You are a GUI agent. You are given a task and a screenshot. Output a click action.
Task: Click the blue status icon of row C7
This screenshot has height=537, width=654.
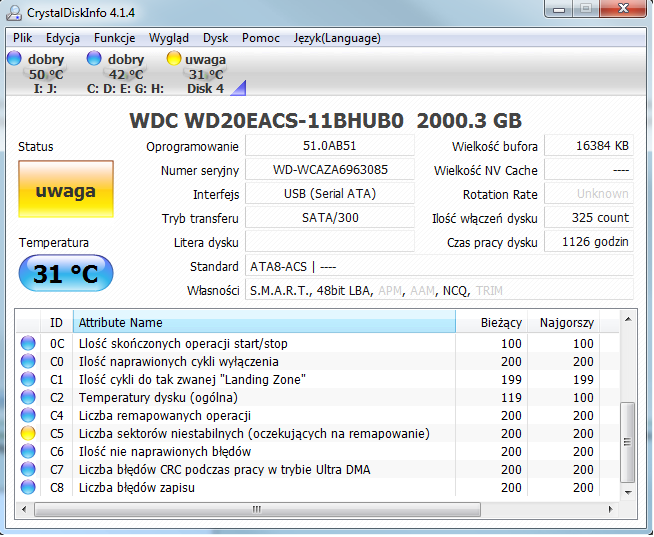(x=28, y=469)
